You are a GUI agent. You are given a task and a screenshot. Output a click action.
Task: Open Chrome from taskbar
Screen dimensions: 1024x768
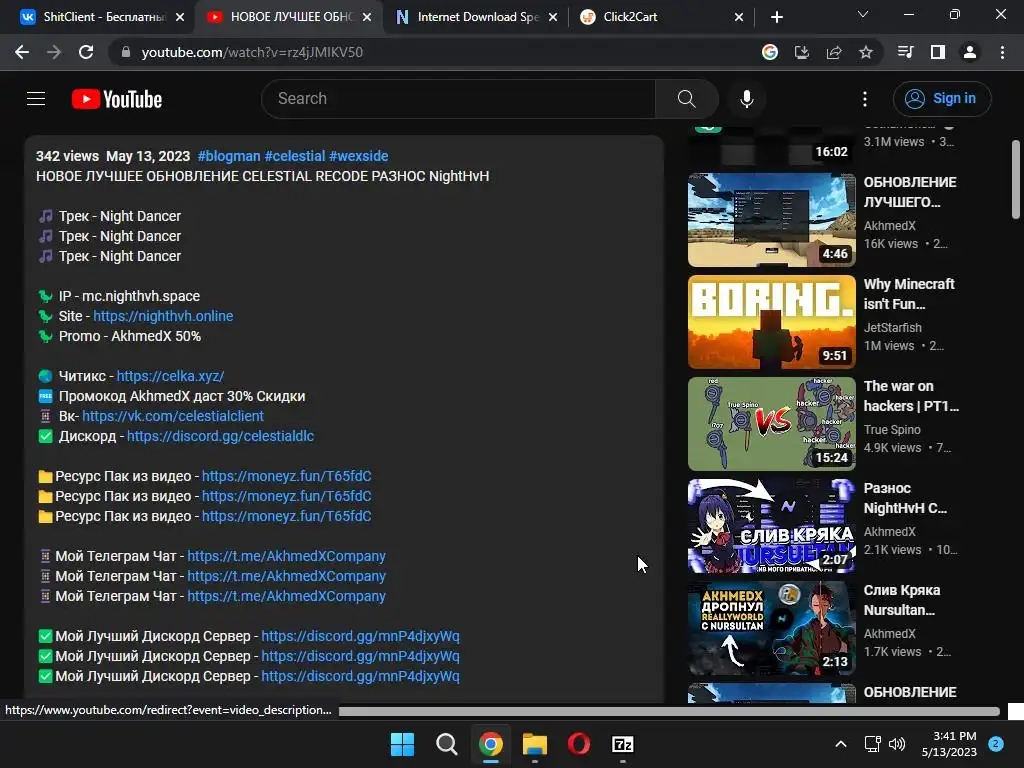pos(490,744)
